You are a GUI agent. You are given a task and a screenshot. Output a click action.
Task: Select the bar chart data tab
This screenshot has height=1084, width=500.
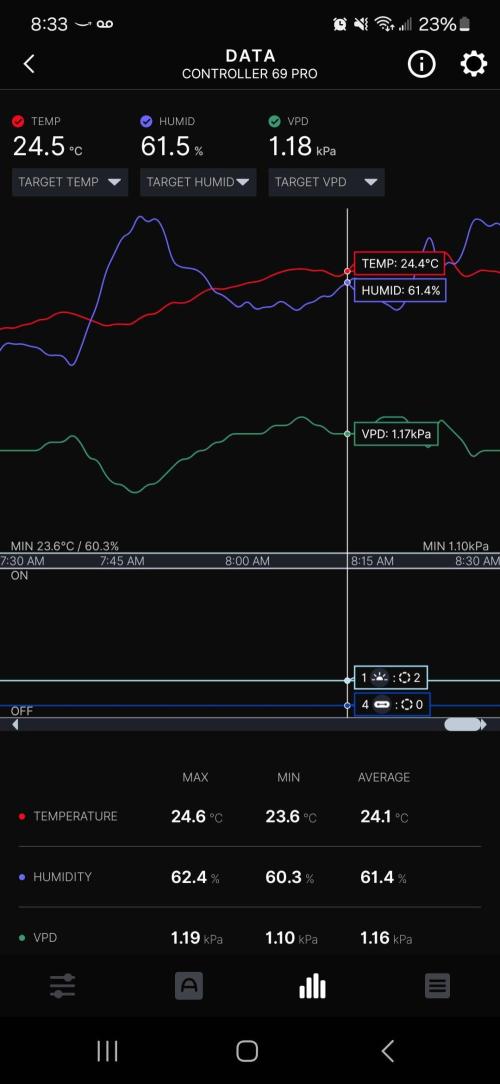pos(312,986)
